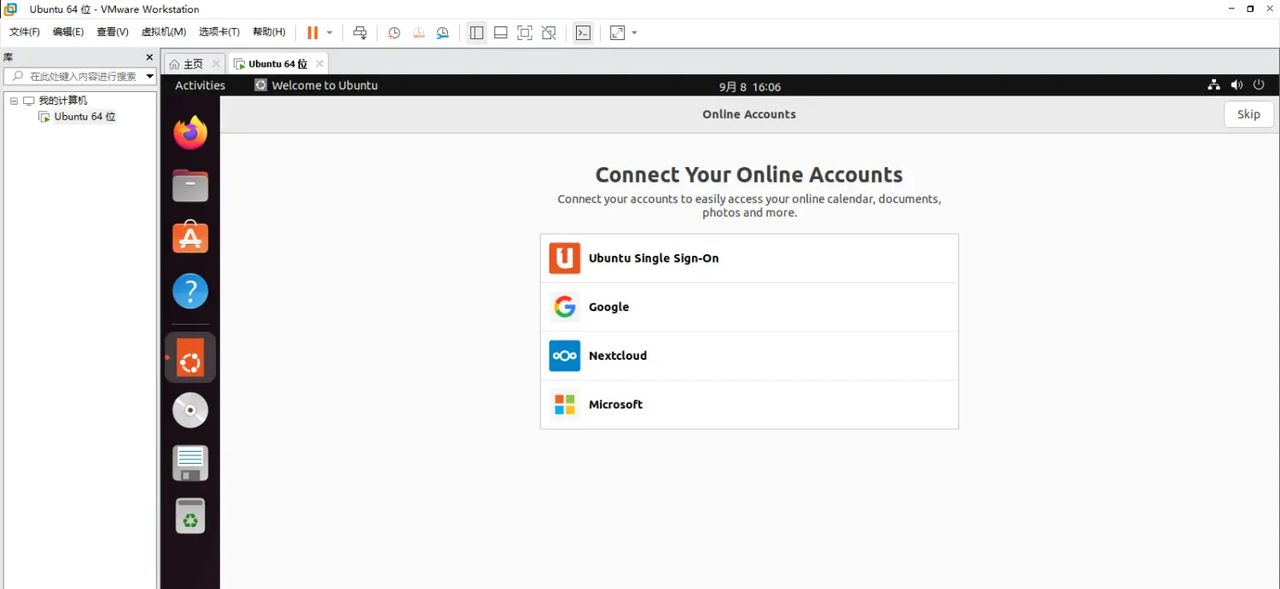Toggle the thumbnail bar view icon
The width and height of the screenshot is (1280, 589).
pyautogui.click(x=500, y=32)
